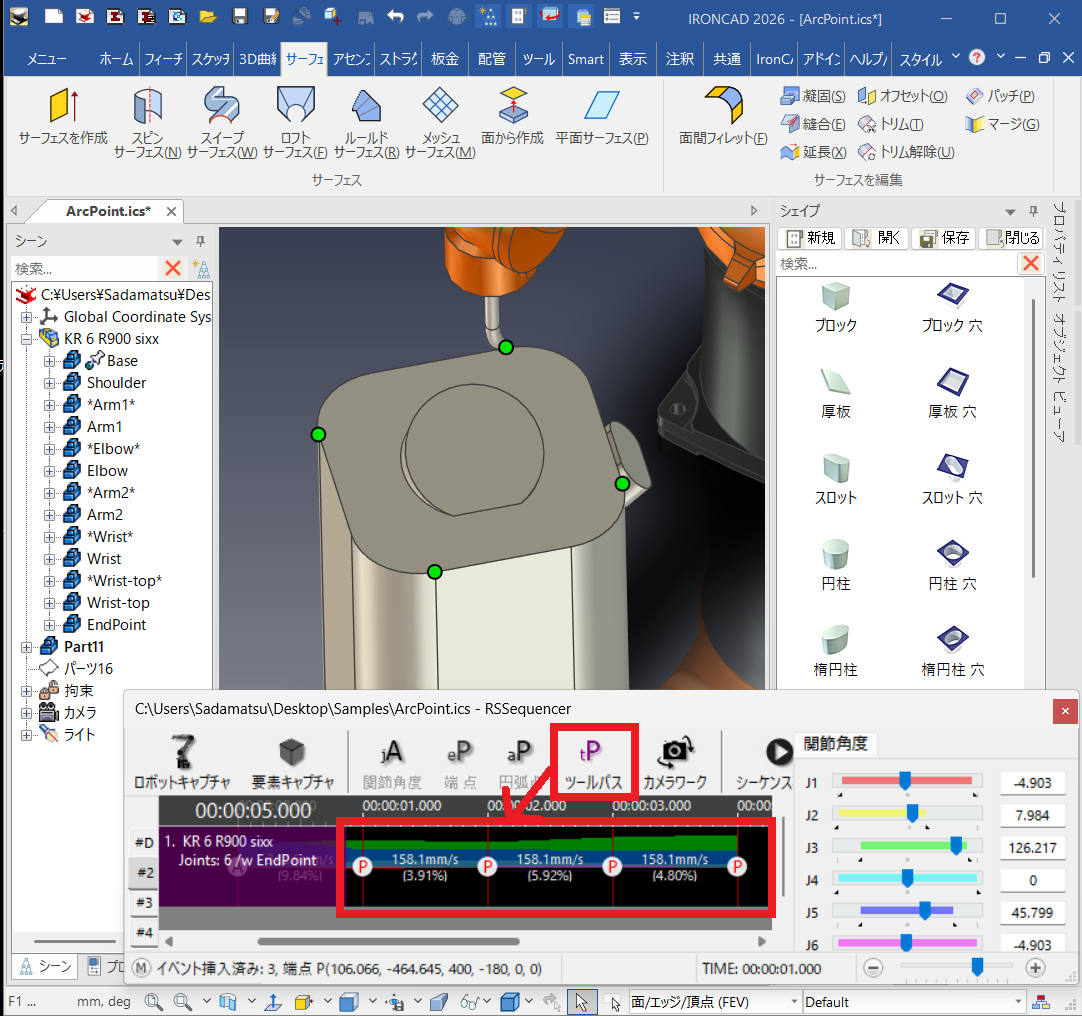1082x1016 pixels.
Task: Play the sequence (シーケンス) button
Action: pyautogui.click(x=779, y=752)
